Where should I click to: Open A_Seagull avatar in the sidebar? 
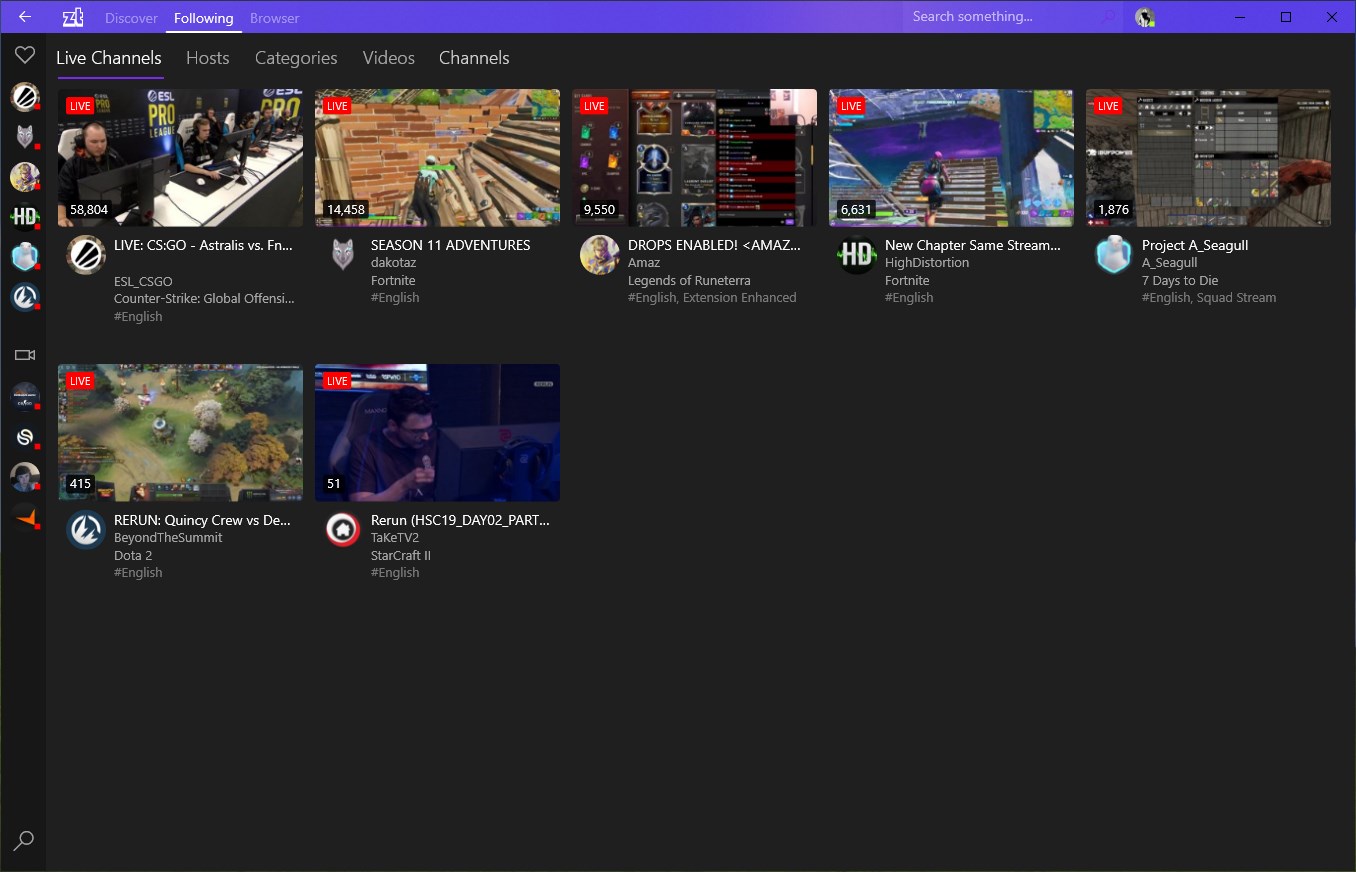(25, 257)
